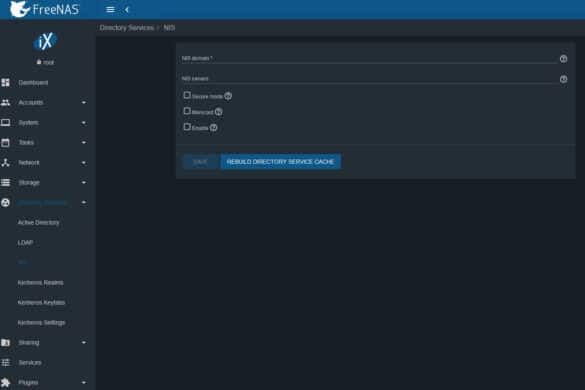The width and height of the screenshot is (585, 390).
Task: Click the Plugins puzzle icon
Action: (6, 382)
